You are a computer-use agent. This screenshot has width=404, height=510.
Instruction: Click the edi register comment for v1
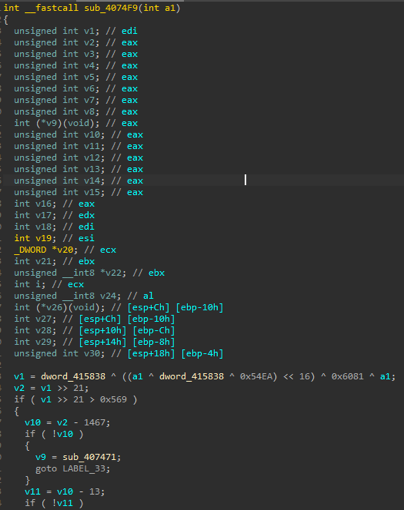point(129,31)
